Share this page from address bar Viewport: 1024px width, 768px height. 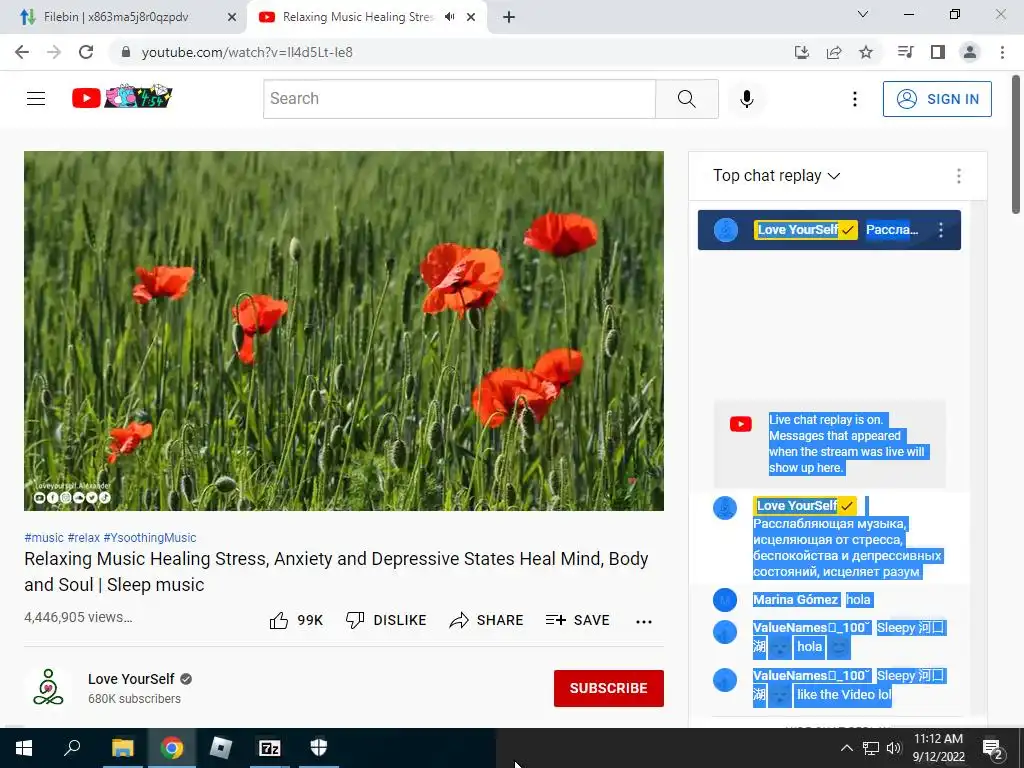834,52
